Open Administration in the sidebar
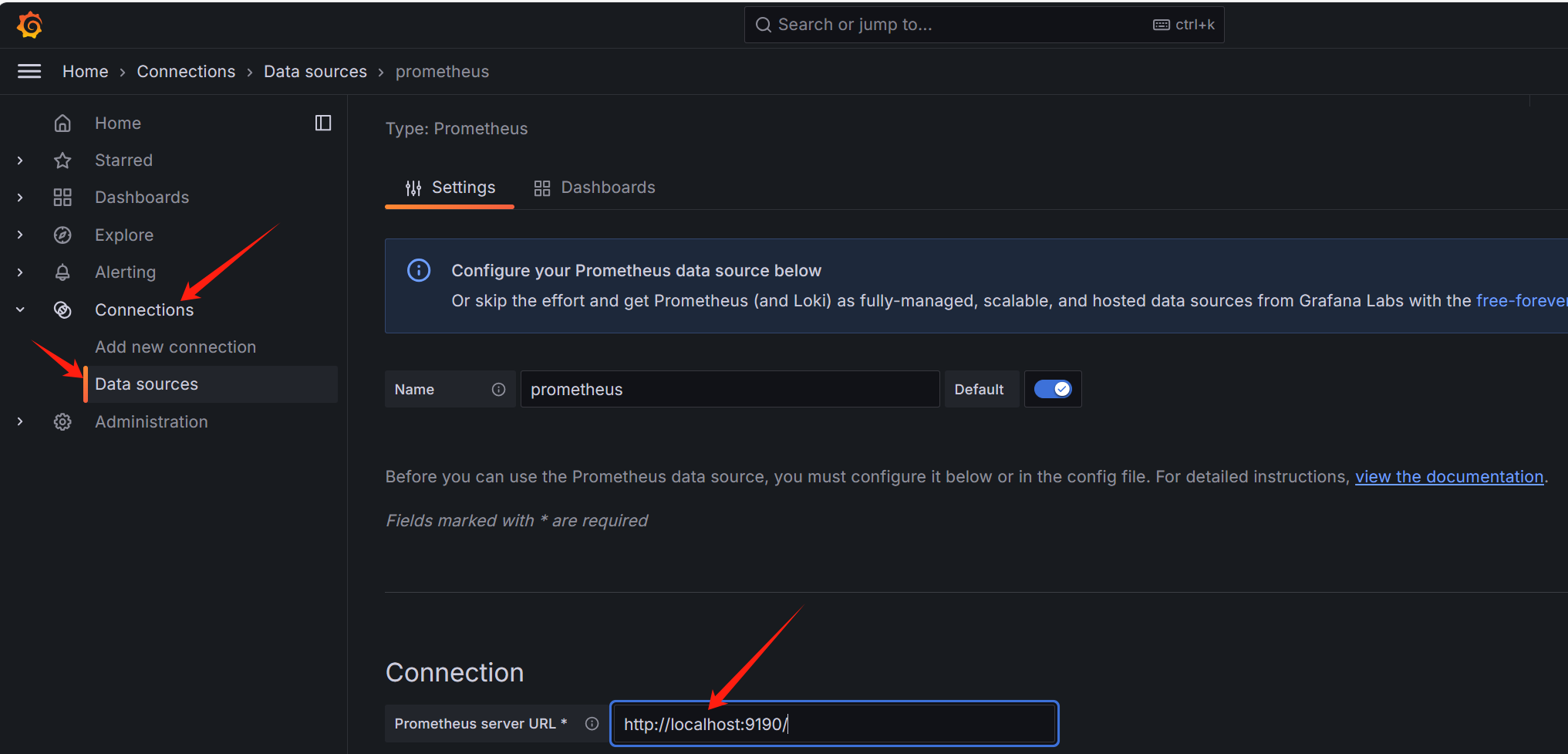1568x754 pixels. [151, 422]
